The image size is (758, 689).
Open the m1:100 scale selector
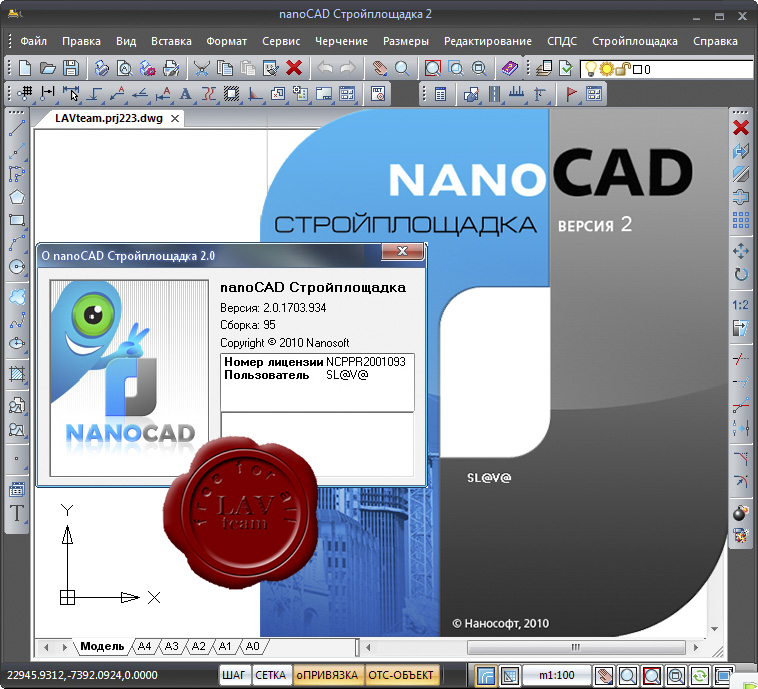(556, 675)
